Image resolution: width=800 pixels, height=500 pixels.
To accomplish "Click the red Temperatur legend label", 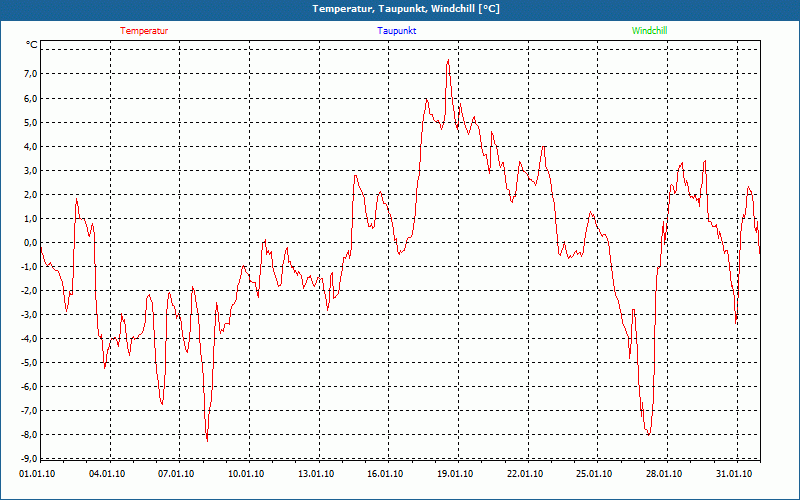I will point(144,31).
